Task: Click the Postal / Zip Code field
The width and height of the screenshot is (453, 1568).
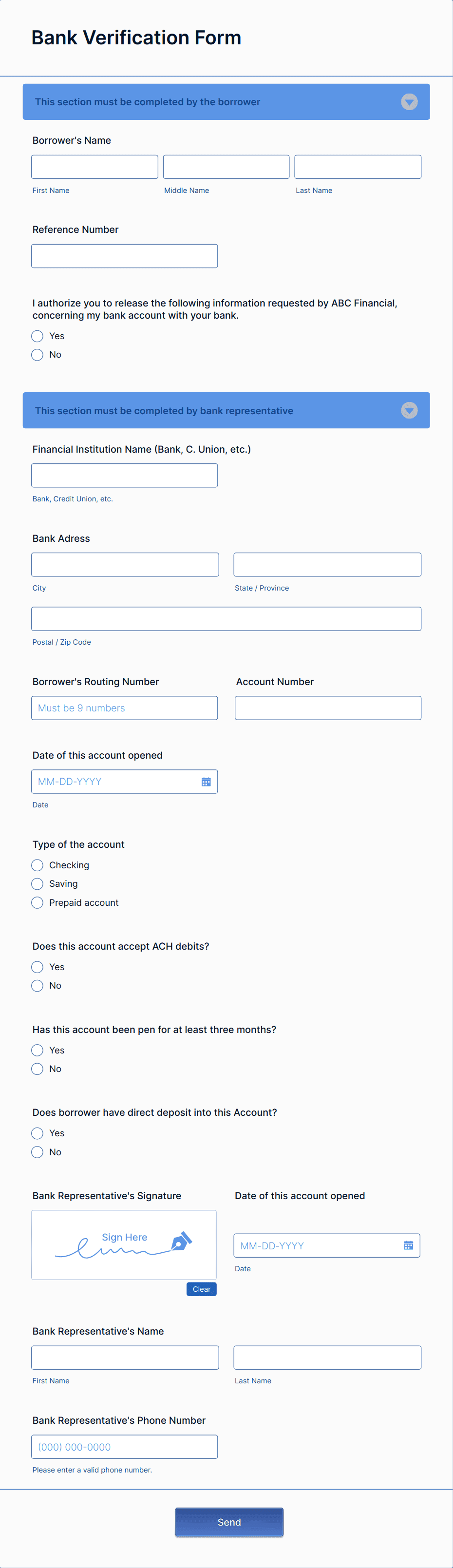Action: [226, 618]
